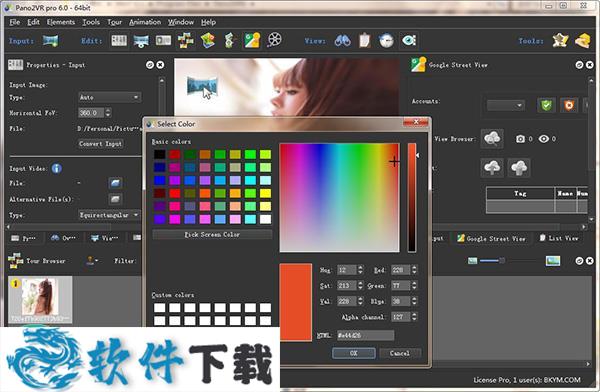The height and width of the screenshot is (392, 600).
Task: Select the white basic color swatch
Action: [265, 219]
